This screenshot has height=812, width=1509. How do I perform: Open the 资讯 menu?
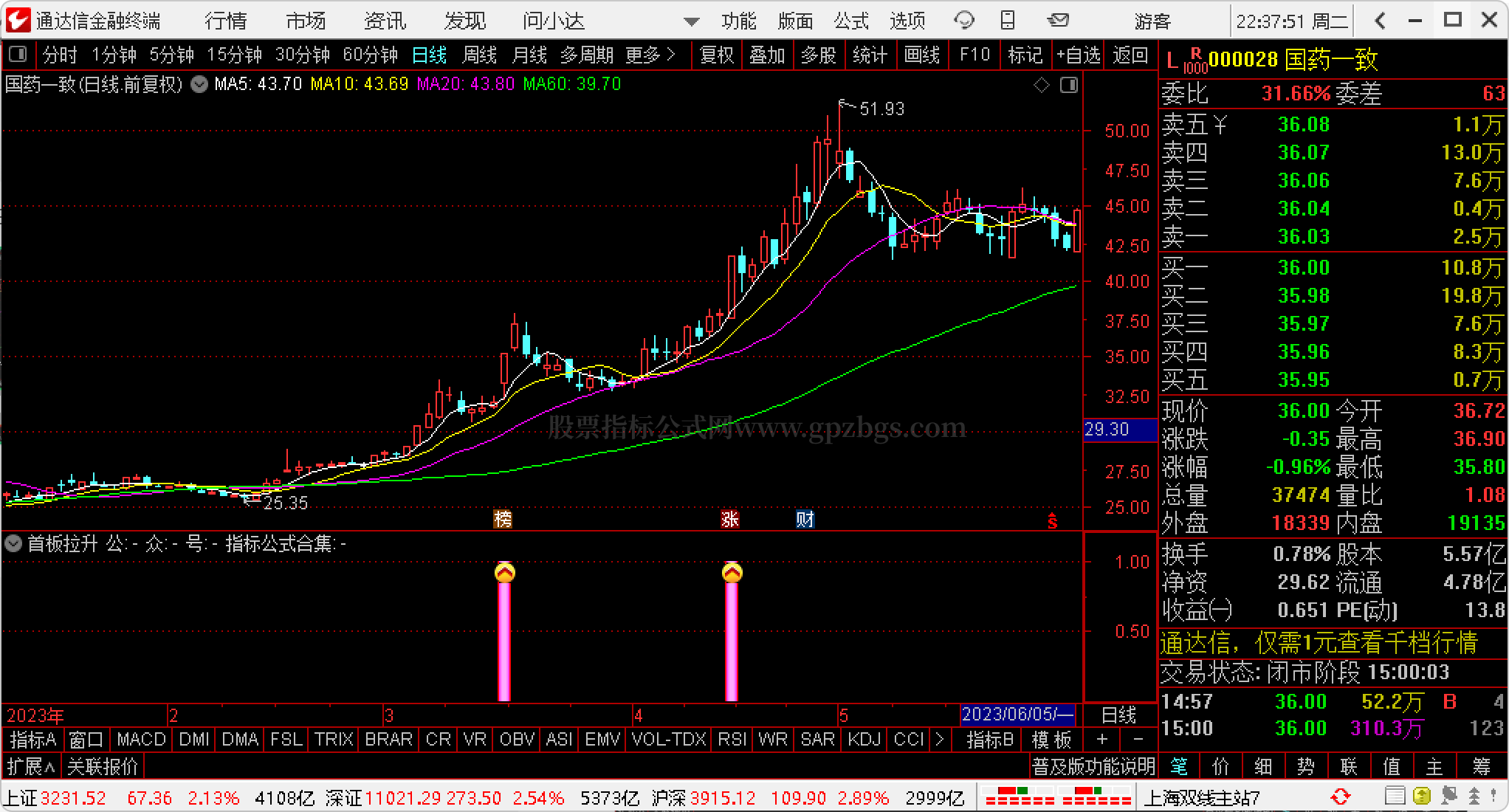pyautogui.click(x=385, y=21)
